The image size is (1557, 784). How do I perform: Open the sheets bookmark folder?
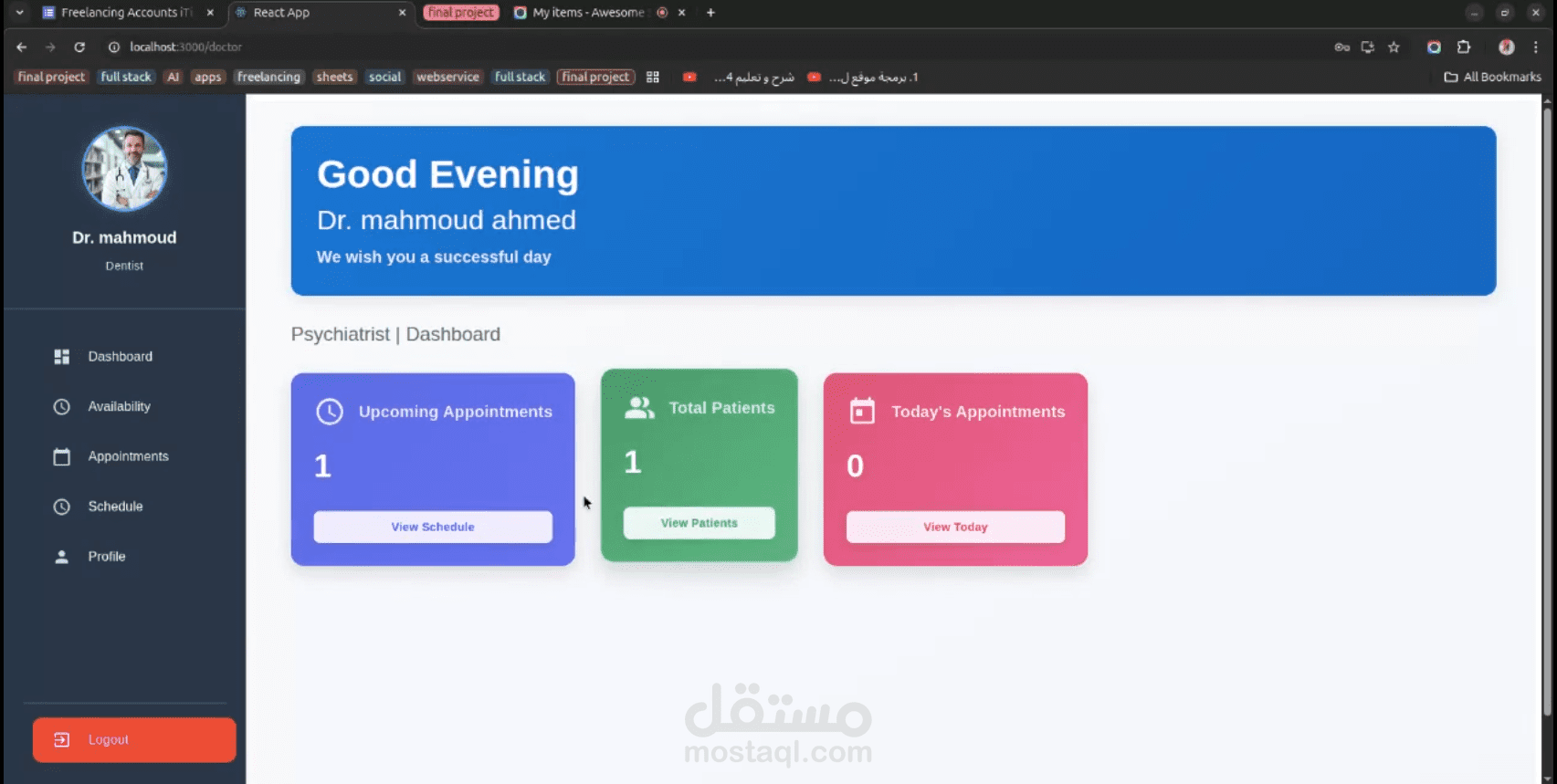(x=334, y=78)
